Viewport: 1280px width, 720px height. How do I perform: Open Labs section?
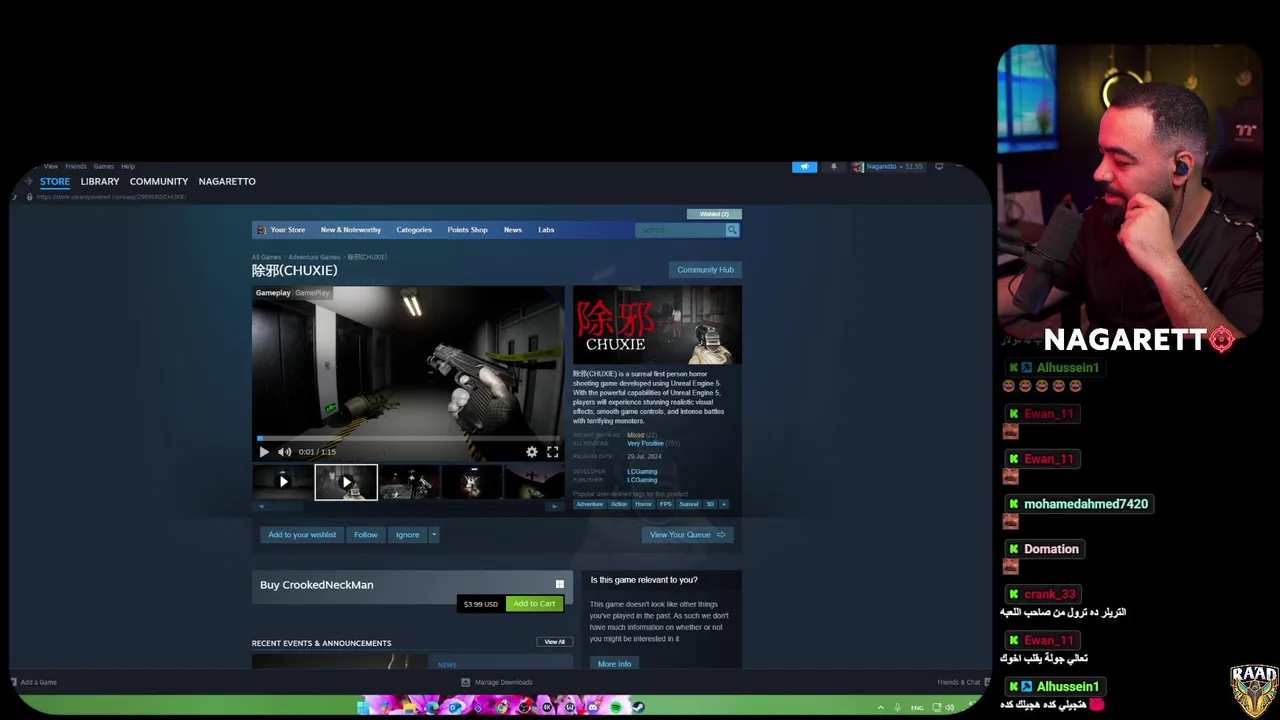[546, 230]
